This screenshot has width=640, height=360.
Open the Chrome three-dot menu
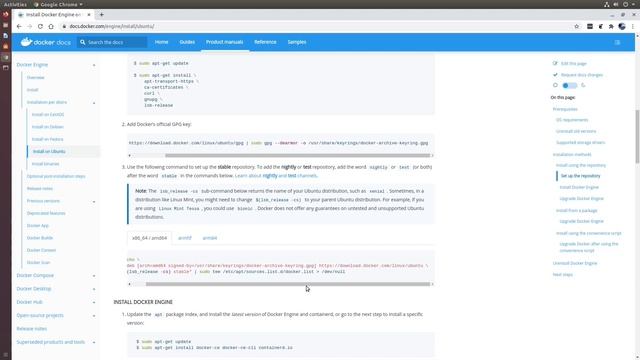point(633,26)
